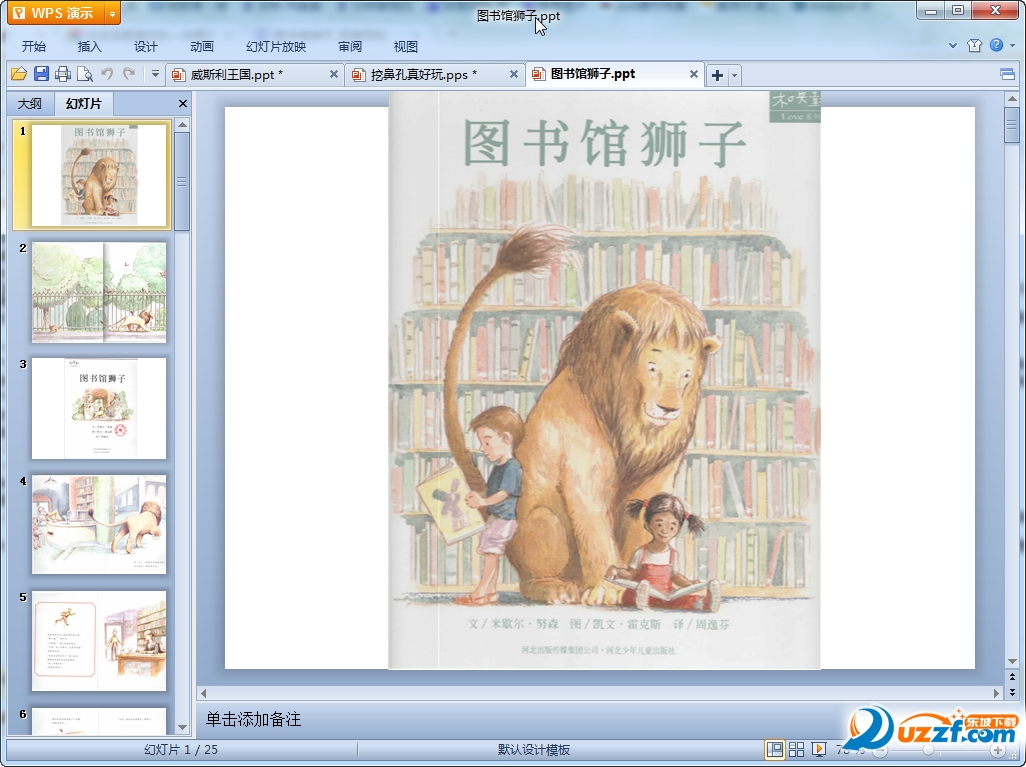Click horizontal scroll left arrow

pos(203,692)
